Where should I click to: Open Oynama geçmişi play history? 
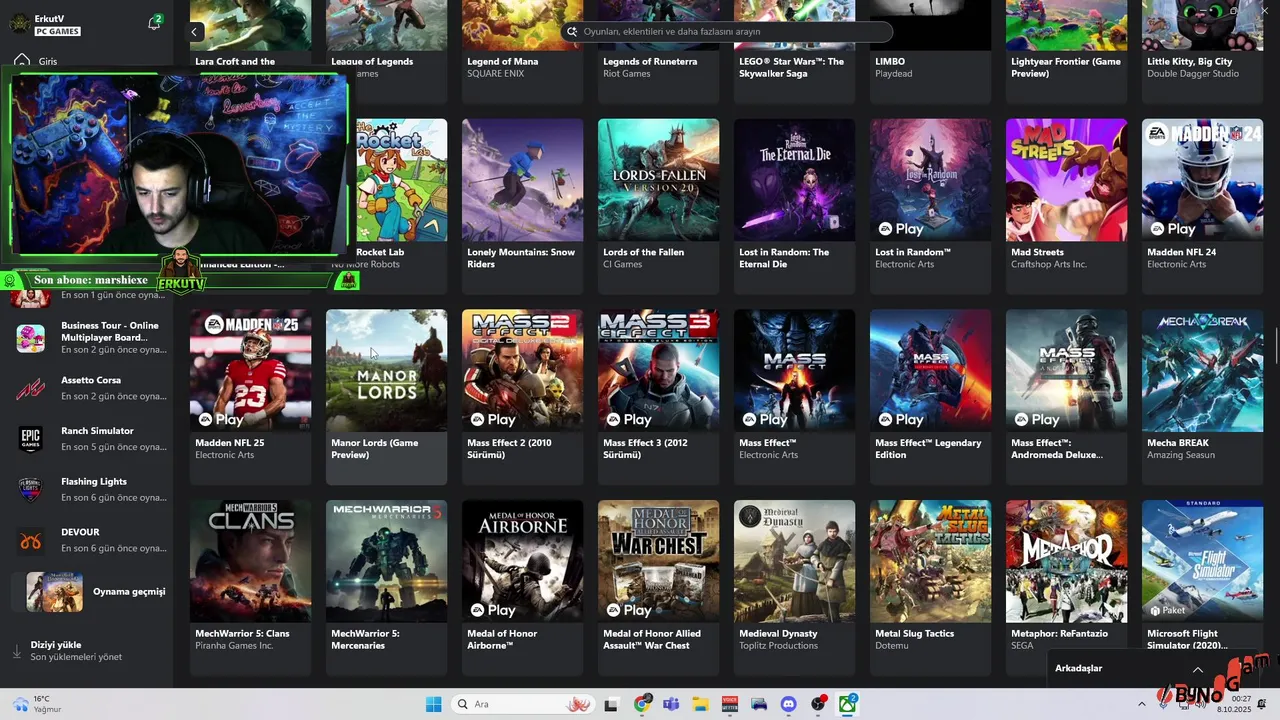pos(92,592)
